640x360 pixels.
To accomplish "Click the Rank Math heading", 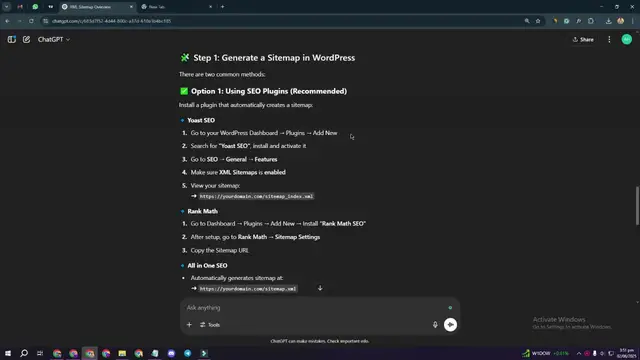I will [202, 211].
